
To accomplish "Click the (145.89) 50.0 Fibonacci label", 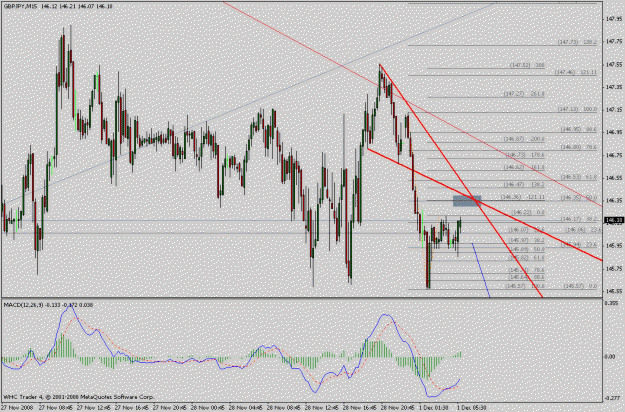I will tap(527, 249).
